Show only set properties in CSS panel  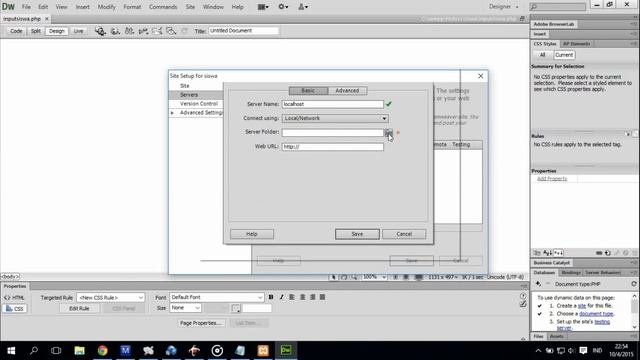click(559, 253)
